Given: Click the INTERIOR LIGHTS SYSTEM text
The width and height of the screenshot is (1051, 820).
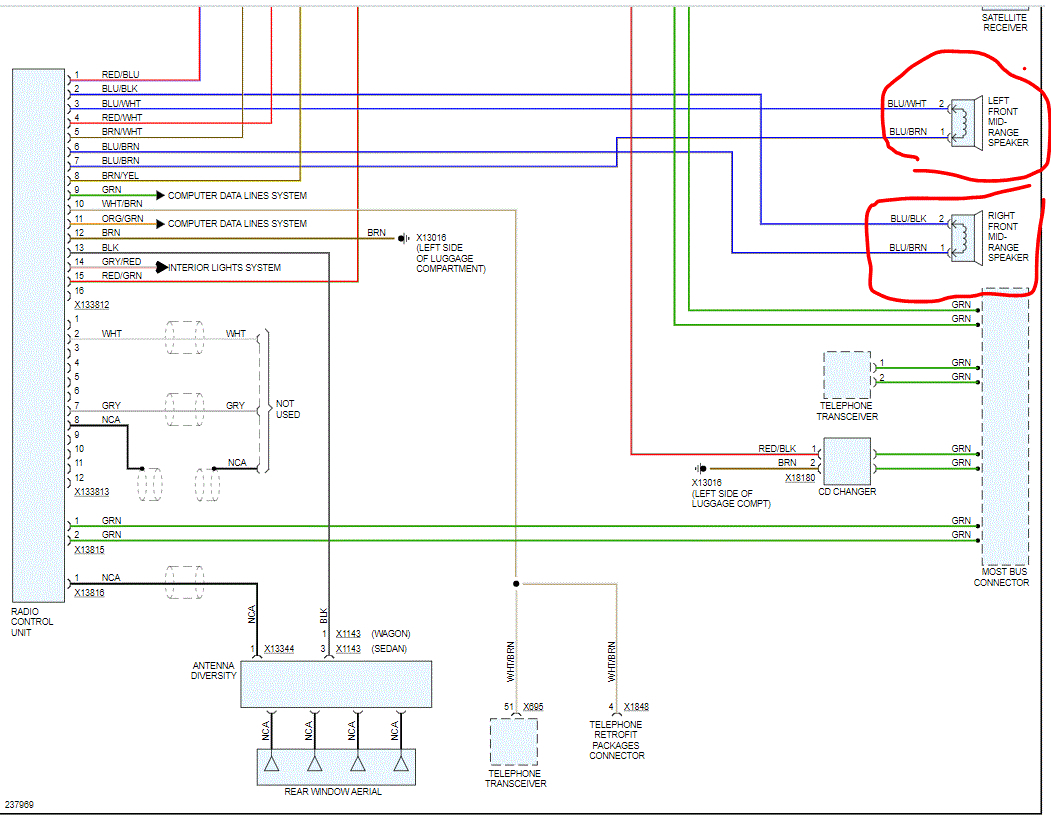Looking at the screenshot, I should pyautogui.click(x=225, y=268).
